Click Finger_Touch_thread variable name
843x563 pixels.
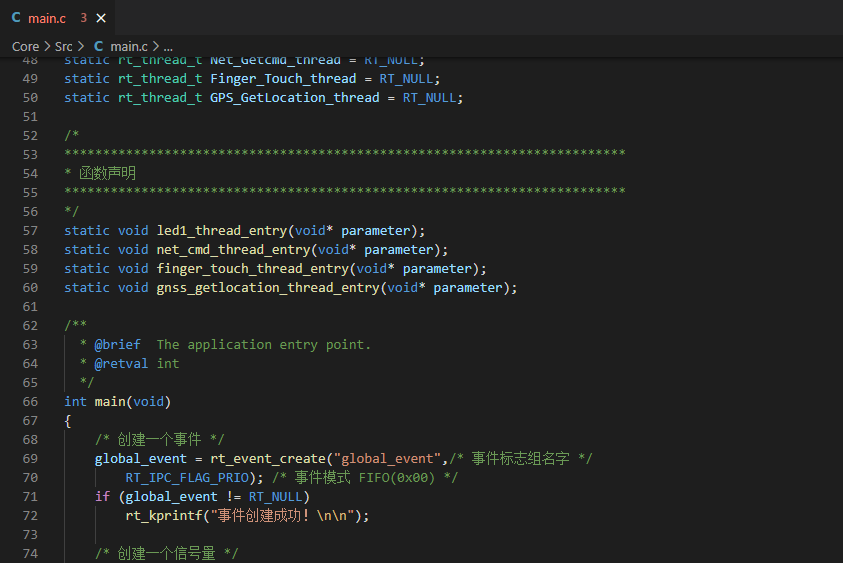[x=283, y=79]
